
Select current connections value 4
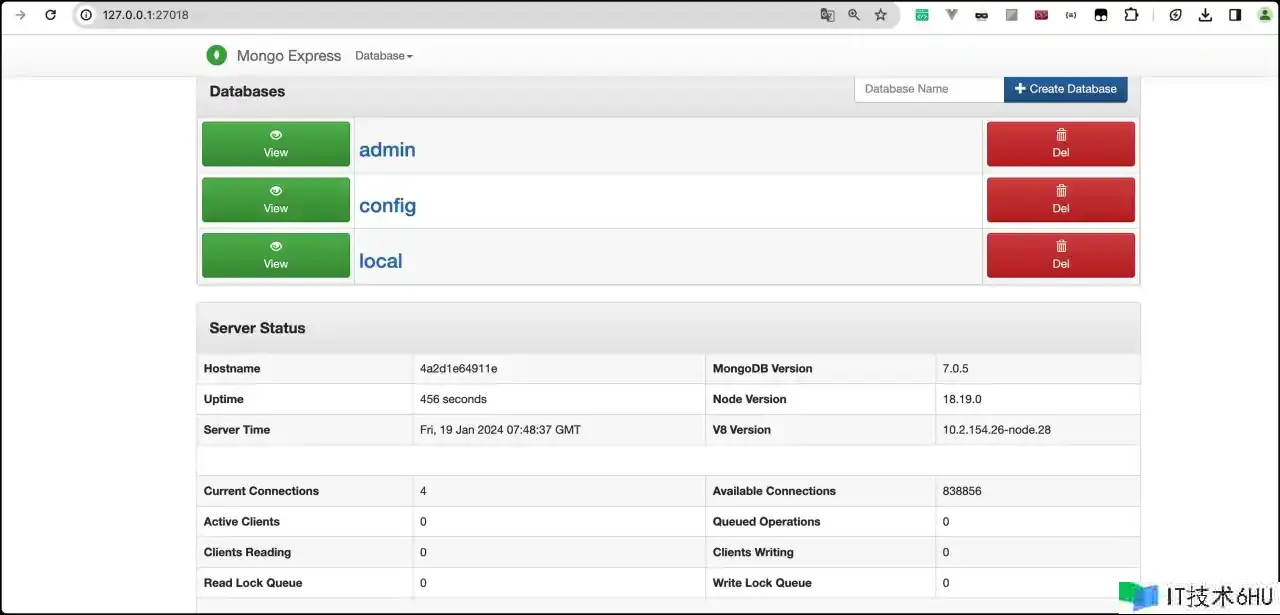pos(424,491)
